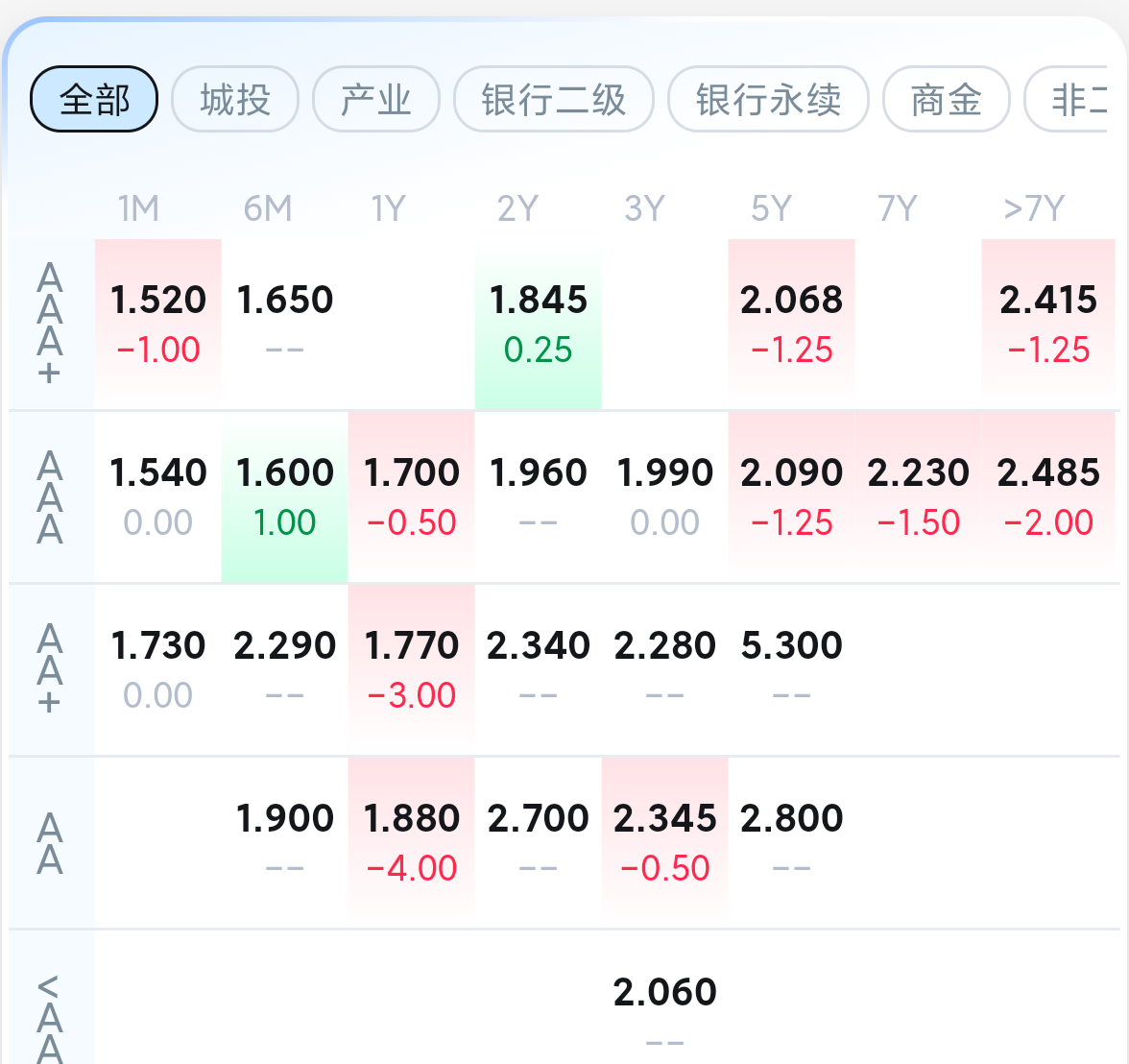Screen dimensions: 1129x1064
Task: Switch to 银行永续 tab
Action: tap(768, 99)
